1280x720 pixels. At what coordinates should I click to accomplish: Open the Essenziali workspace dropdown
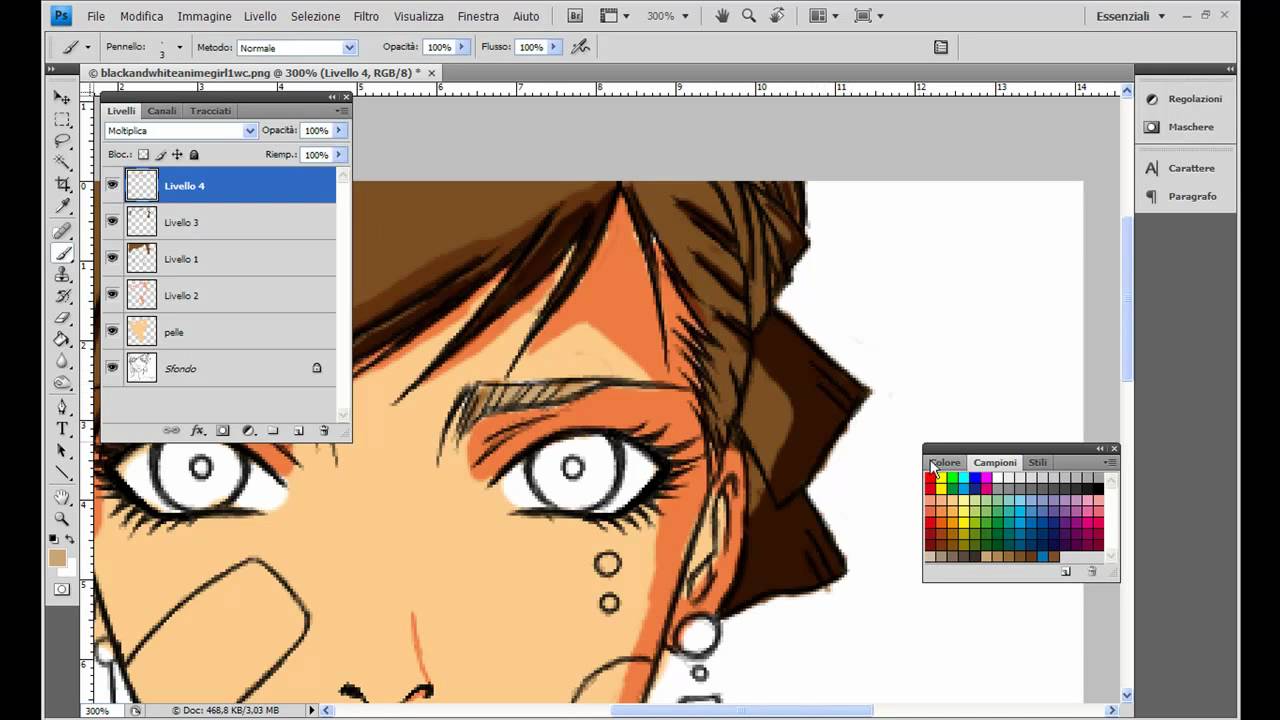pyautogui.click(x=1131, y=16)
